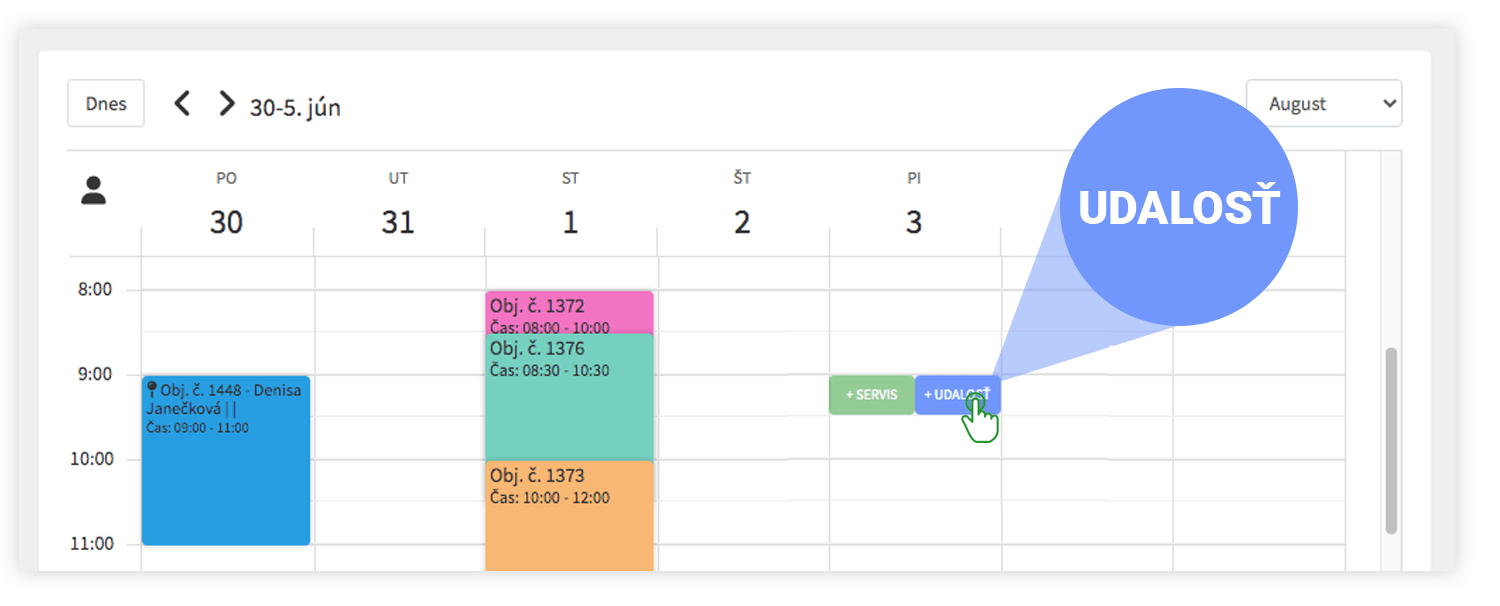The image size is (1500, 606).
Task: Select Thursday 2 column header
Action: click(x=742, y=203)
